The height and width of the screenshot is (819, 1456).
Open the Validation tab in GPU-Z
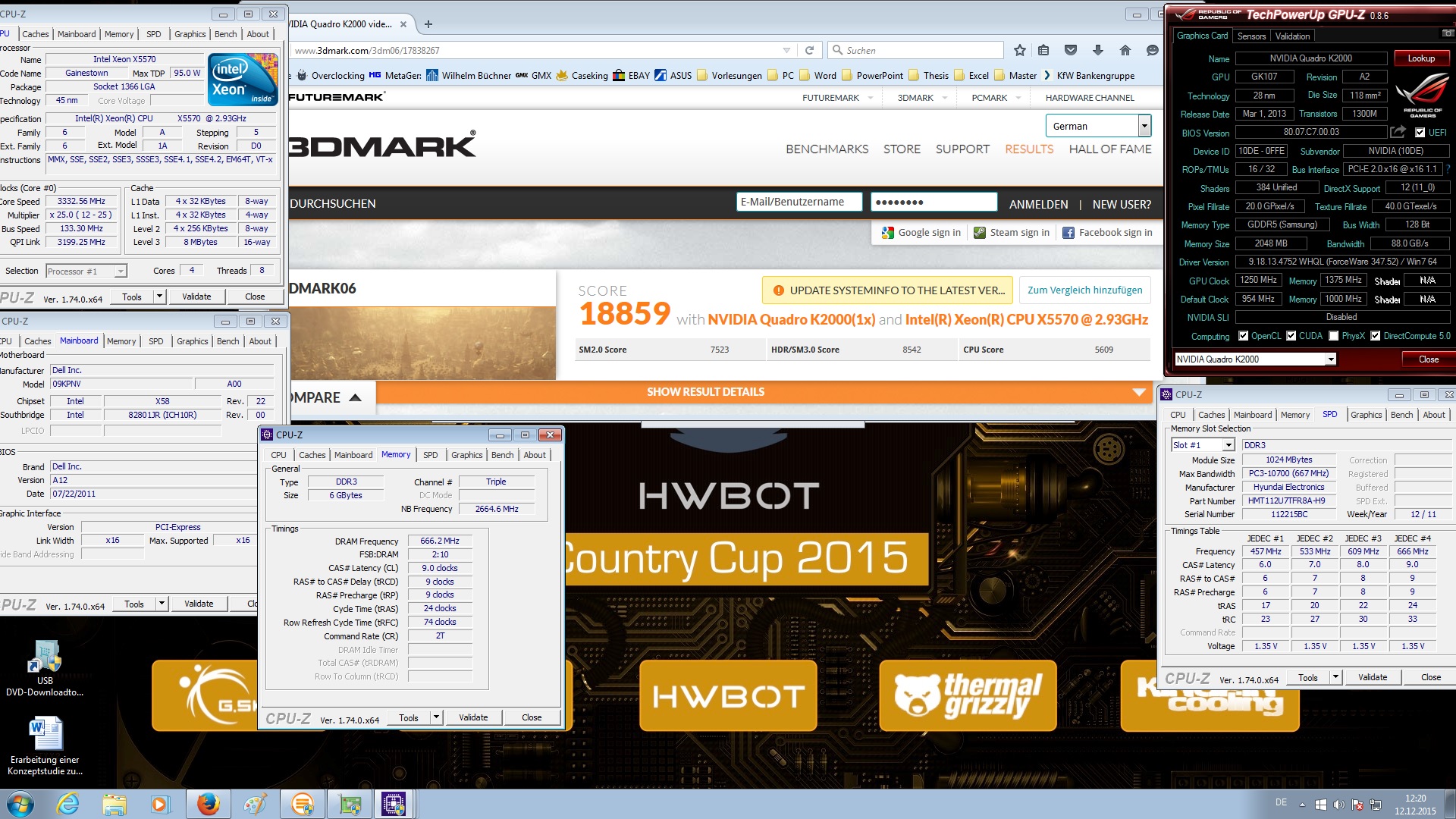pyautogui.click(x=1292, y=36)
